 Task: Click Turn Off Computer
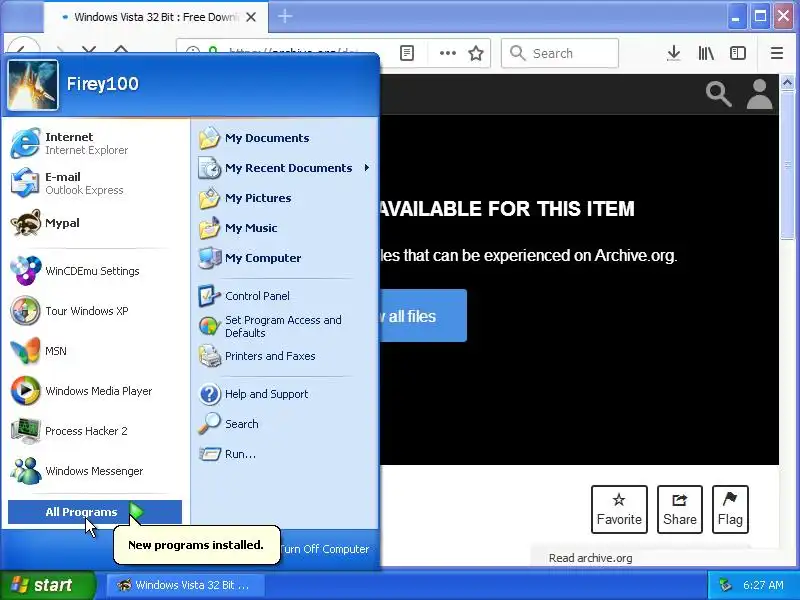[324, 549]
